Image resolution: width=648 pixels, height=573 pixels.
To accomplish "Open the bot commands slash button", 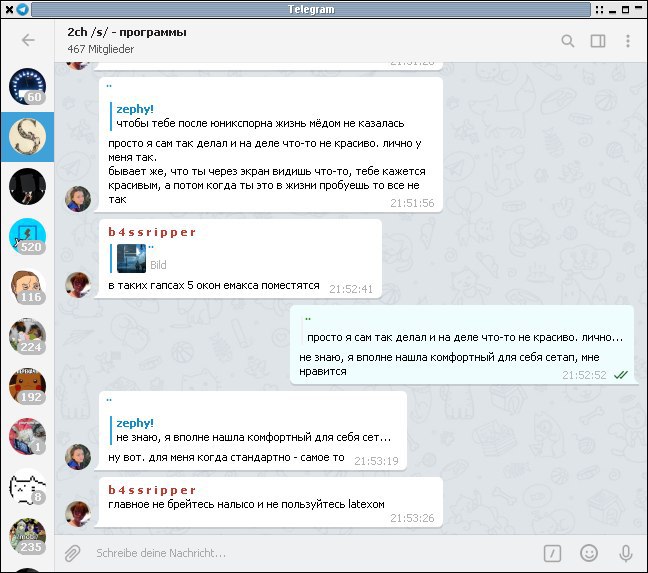I will tap(552, 553).
